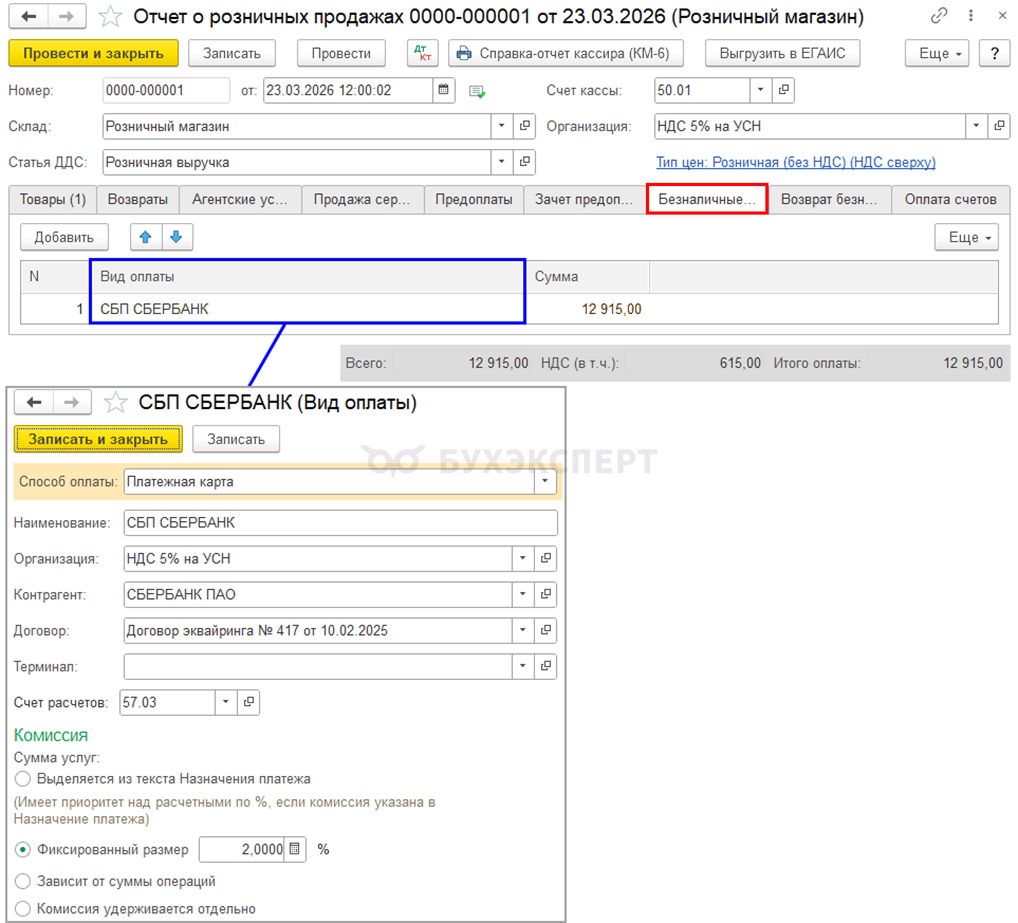Select Зависит от суммы операций option
Image resolution: width=1018 pixels, height=923 pixels.
[x=23, y=881]
